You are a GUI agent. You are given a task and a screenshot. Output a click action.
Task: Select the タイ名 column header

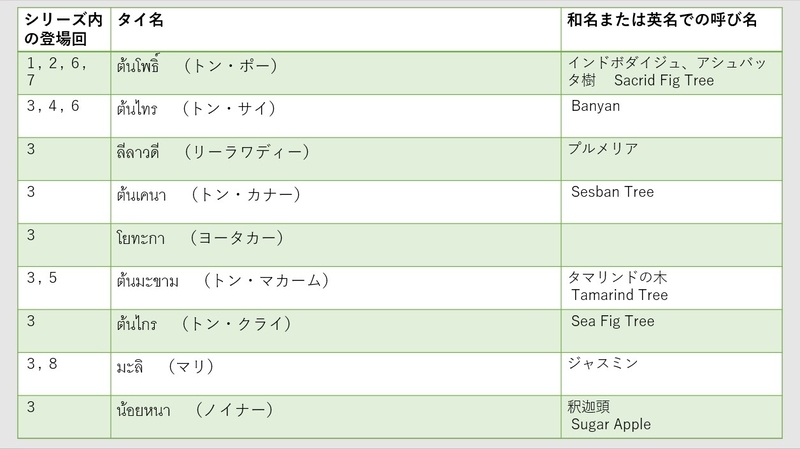[336, 30]
